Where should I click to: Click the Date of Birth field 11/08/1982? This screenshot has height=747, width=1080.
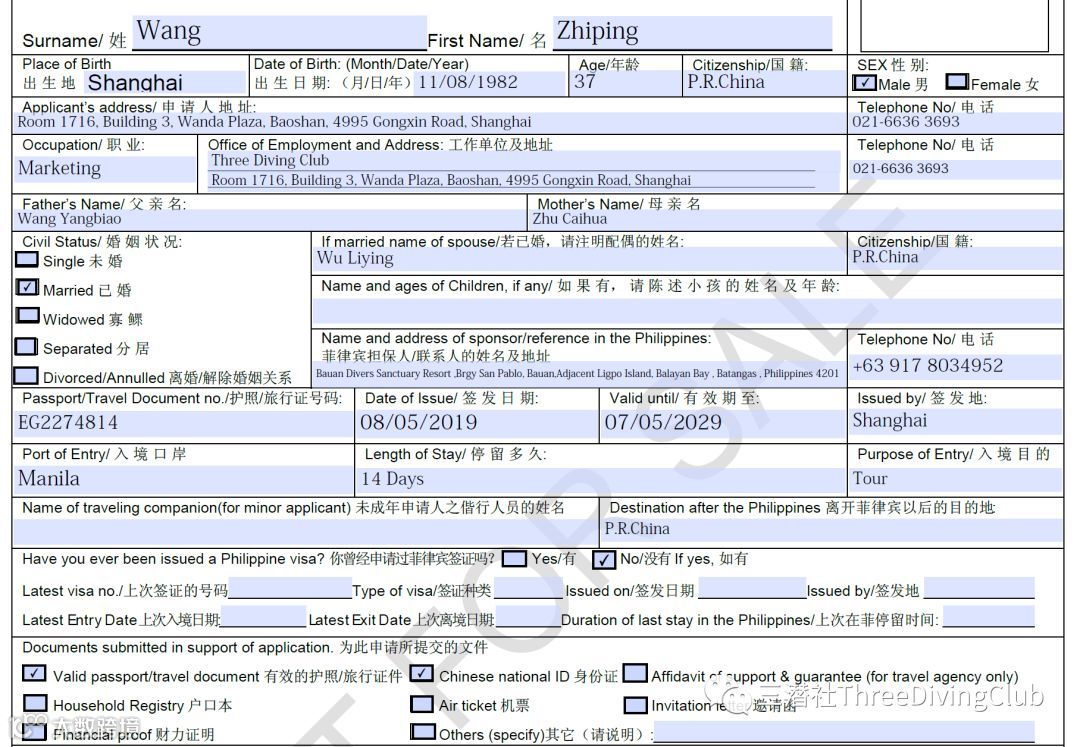click(489, 83)
